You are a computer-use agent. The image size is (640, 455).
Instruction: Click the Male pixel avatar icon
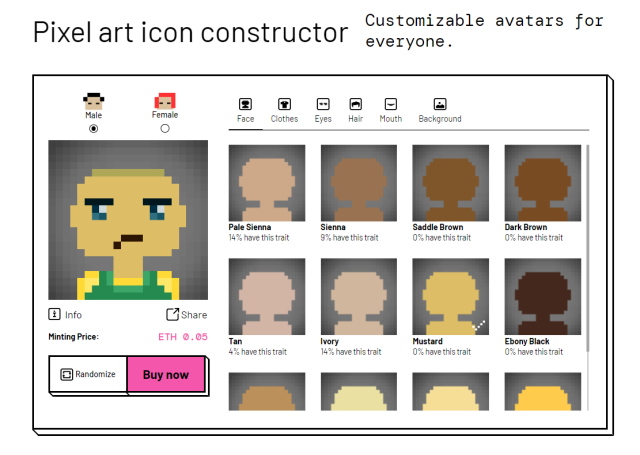coord(94,101)
